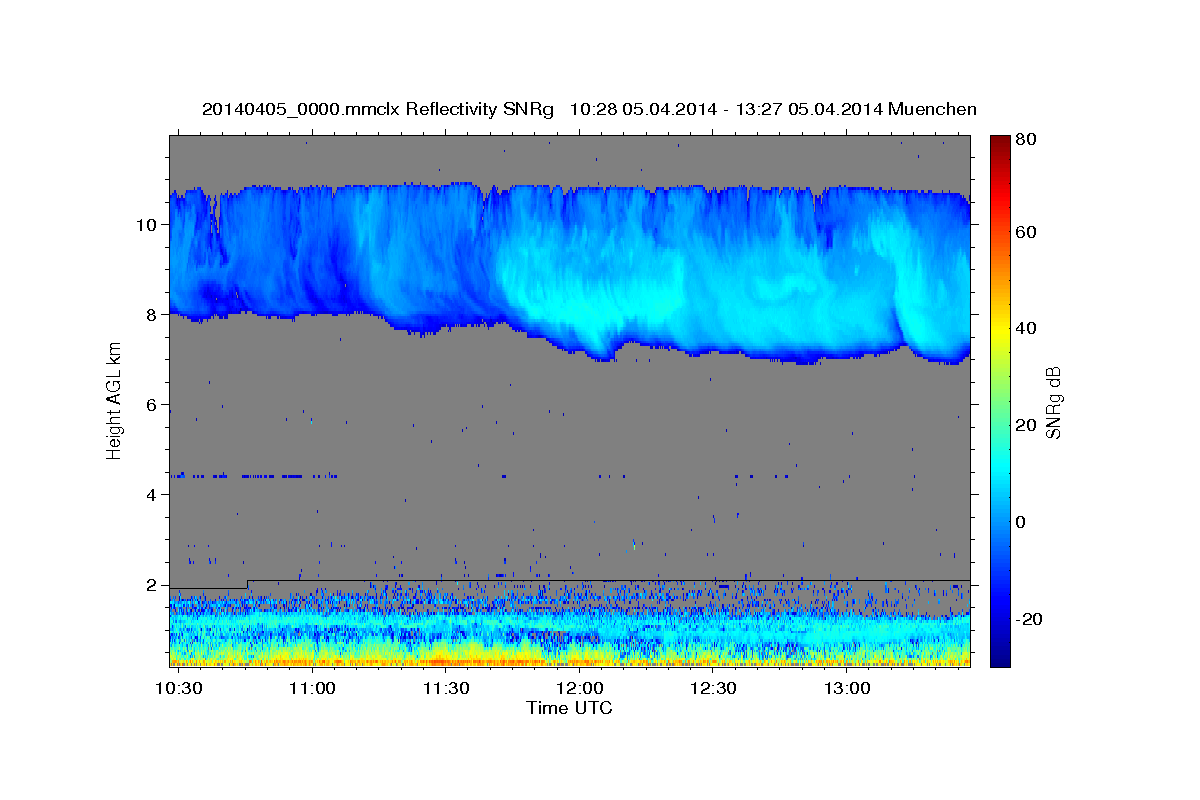Image resolution: width=1200 pixels, height=800 pixels.
Task: Click the colorbar tick label -20
Action: coord(1028,619)
